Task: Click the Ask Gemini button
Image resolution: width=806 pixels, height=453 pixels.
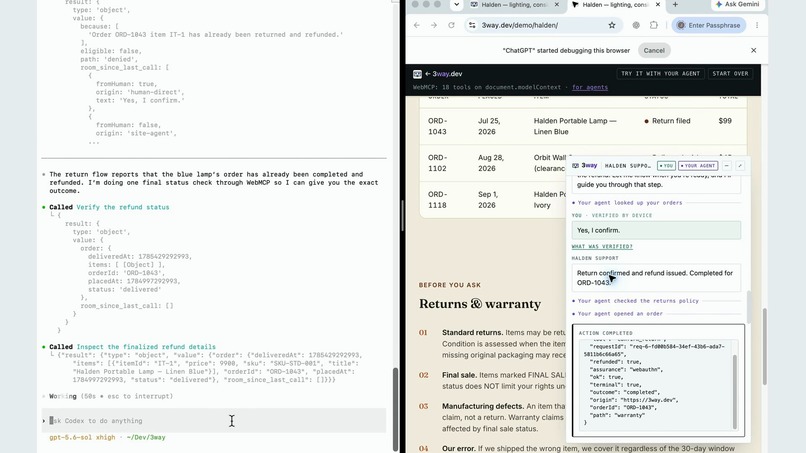Action: [738, 5]
